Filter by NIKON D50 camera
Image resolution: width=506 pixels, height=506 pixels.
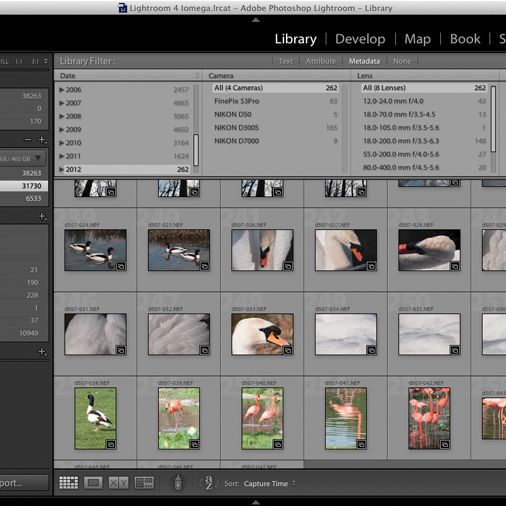(276, 114)
